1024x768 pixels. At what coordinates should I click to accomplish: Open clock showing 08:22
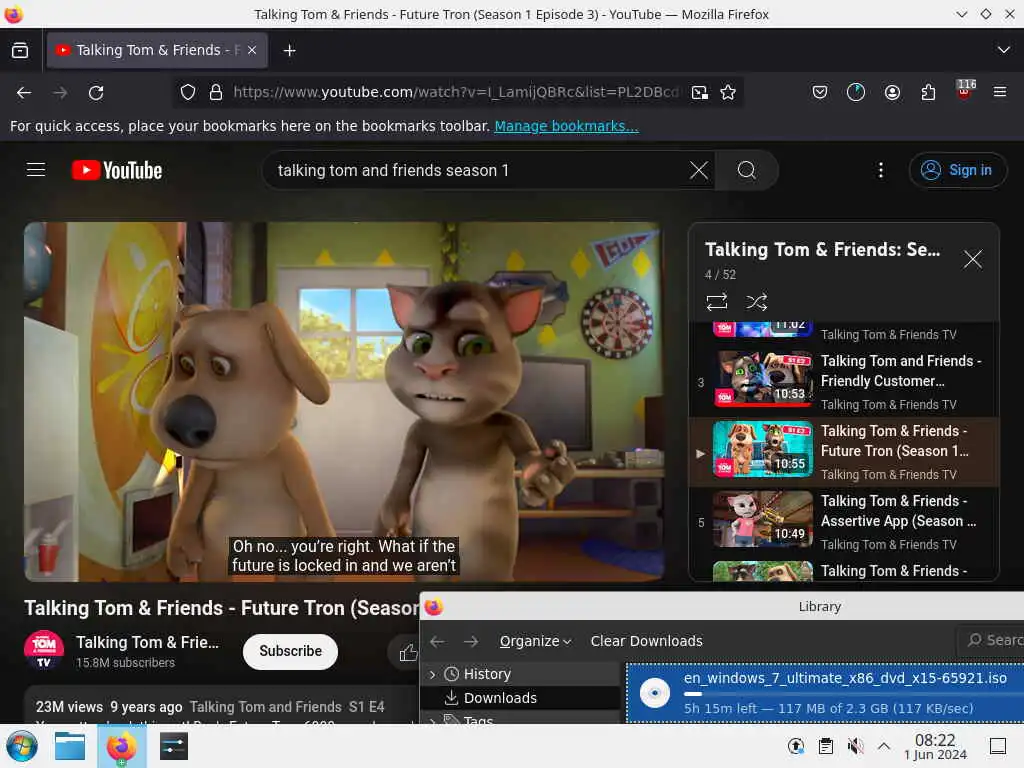pyautogui.click(x=935, y=746)
